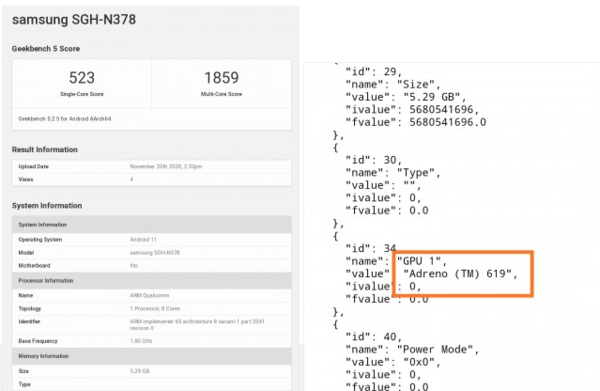Select the "5.29 GB" value in JSON

432,97
